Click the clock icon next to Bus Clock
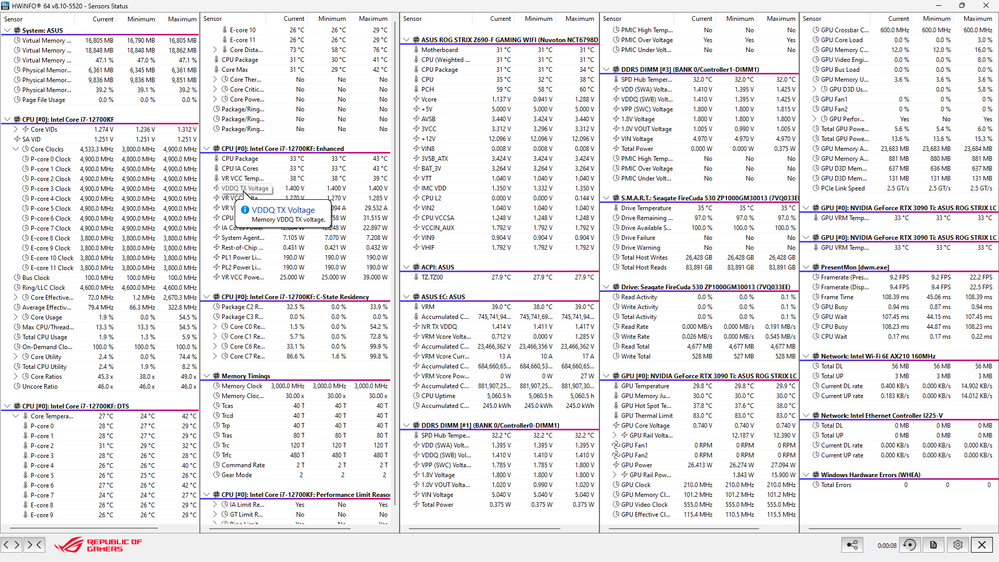 pos(17,278)
